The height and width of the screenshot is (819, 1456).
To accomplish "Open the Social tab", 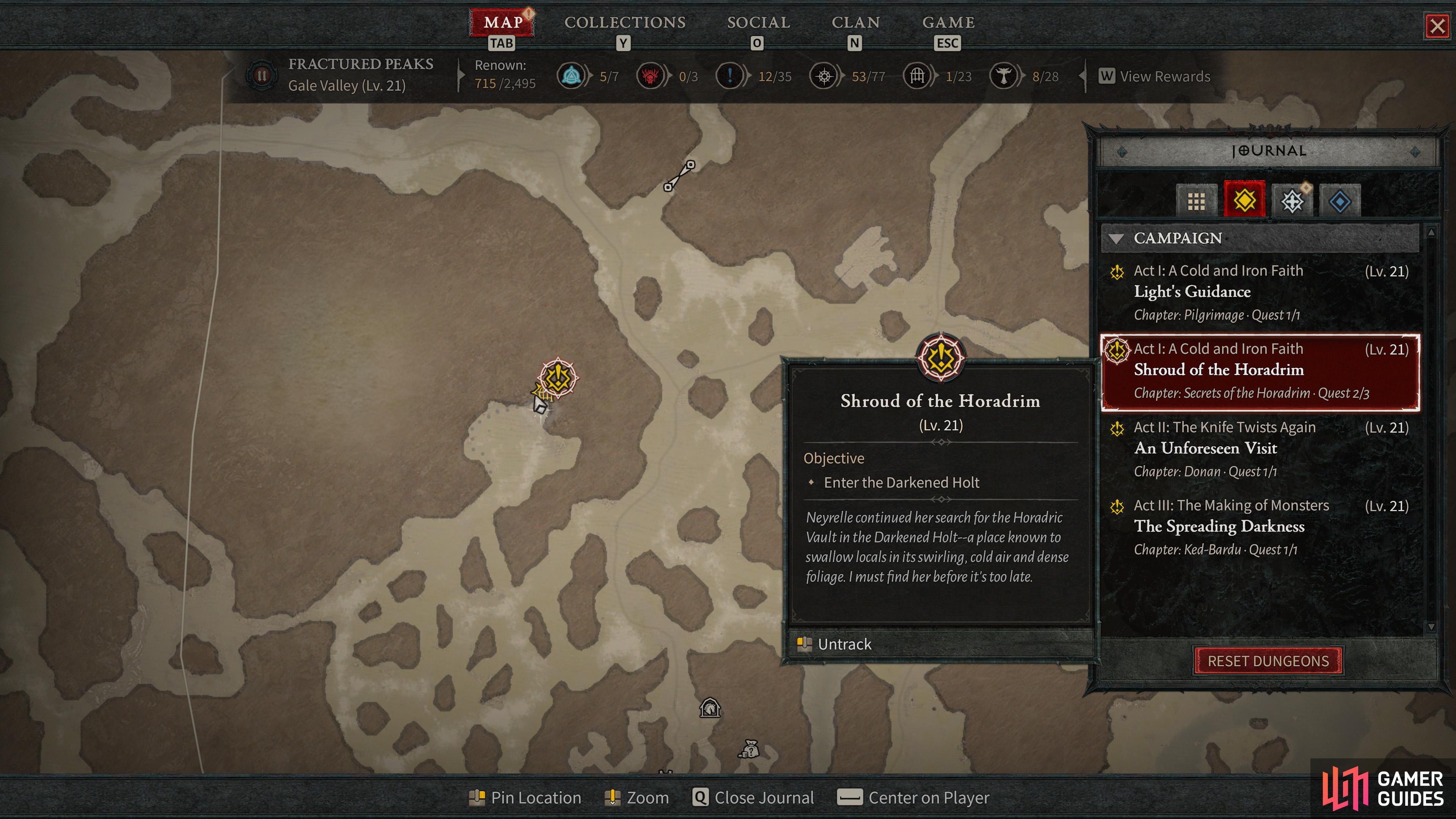I will [758, 23].
